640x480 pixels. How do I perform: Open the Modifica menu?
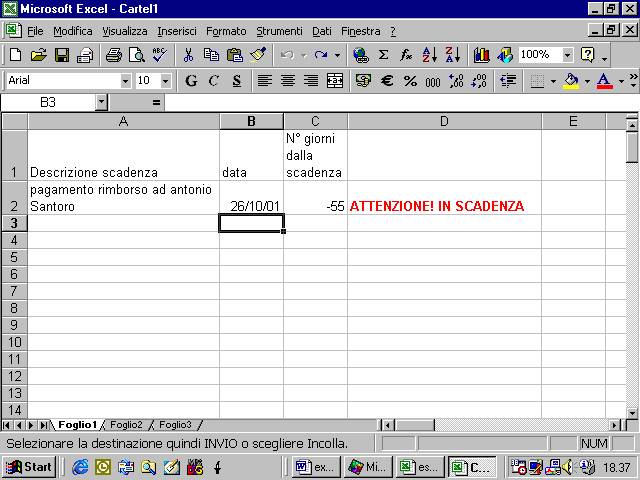(73, 31)
